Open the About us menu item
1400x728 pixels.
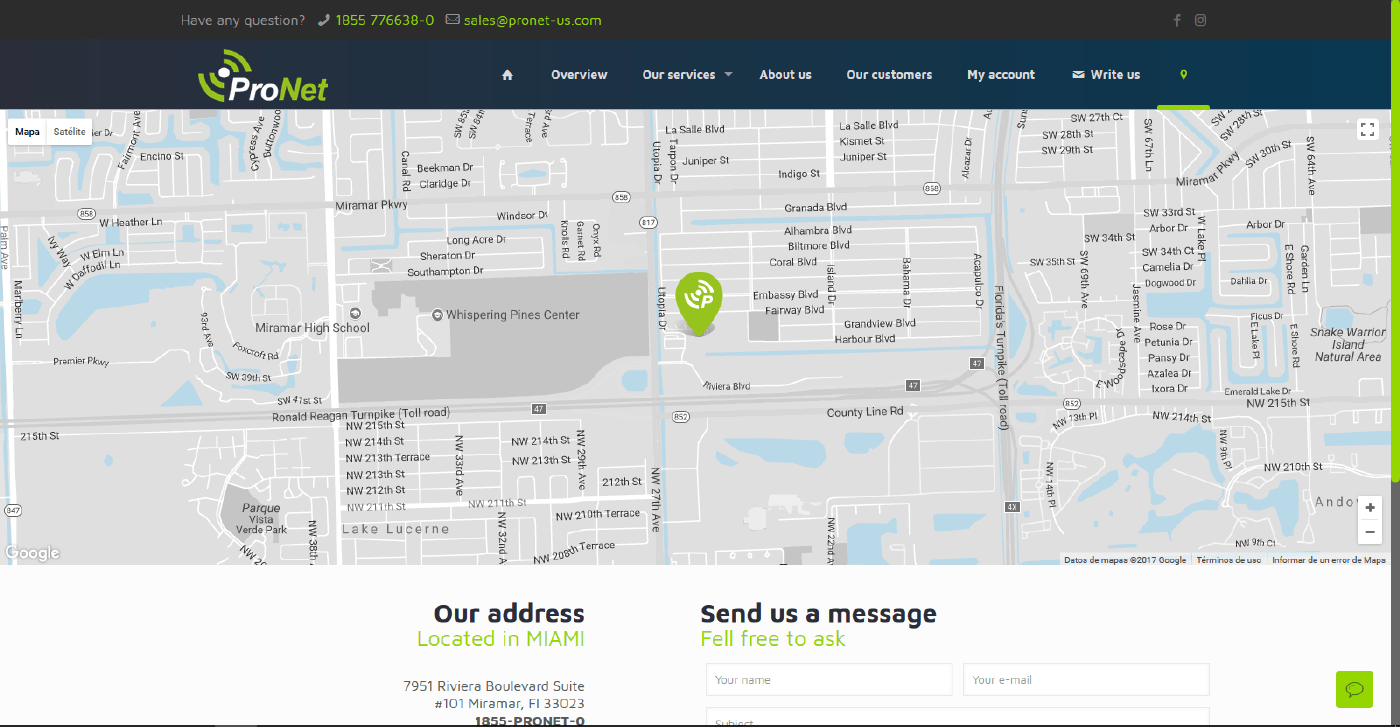click(x=785, y=75)
